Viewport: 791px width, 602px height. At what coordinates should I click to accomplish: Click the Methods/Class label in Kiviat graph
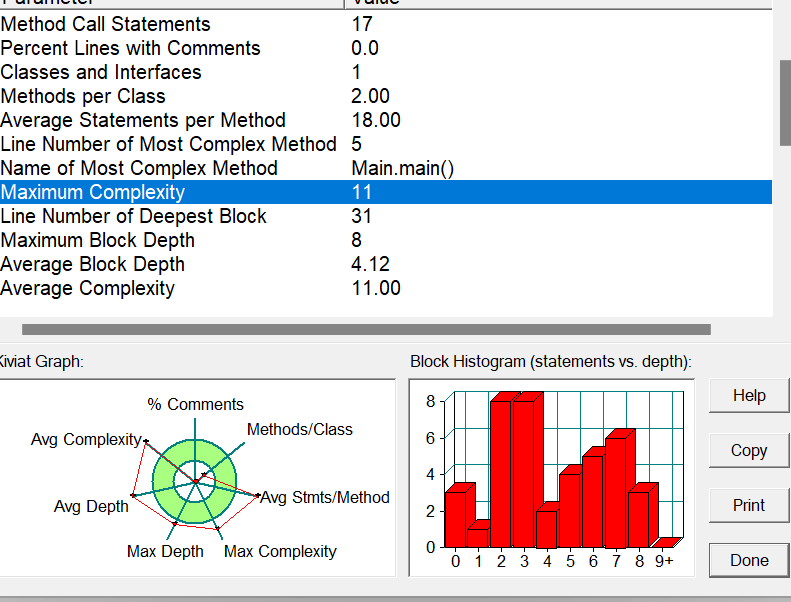point(300,429)
